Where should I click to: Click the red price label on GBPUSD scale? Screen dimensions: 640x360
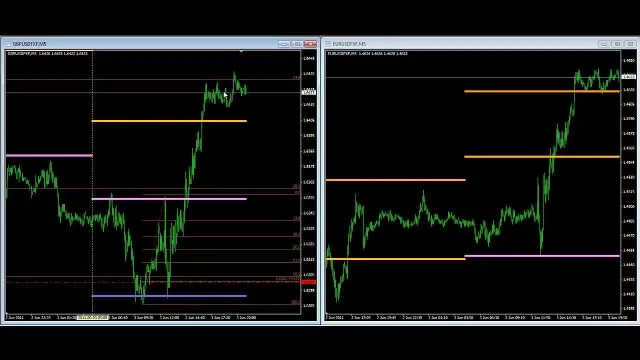coord(309,282)
